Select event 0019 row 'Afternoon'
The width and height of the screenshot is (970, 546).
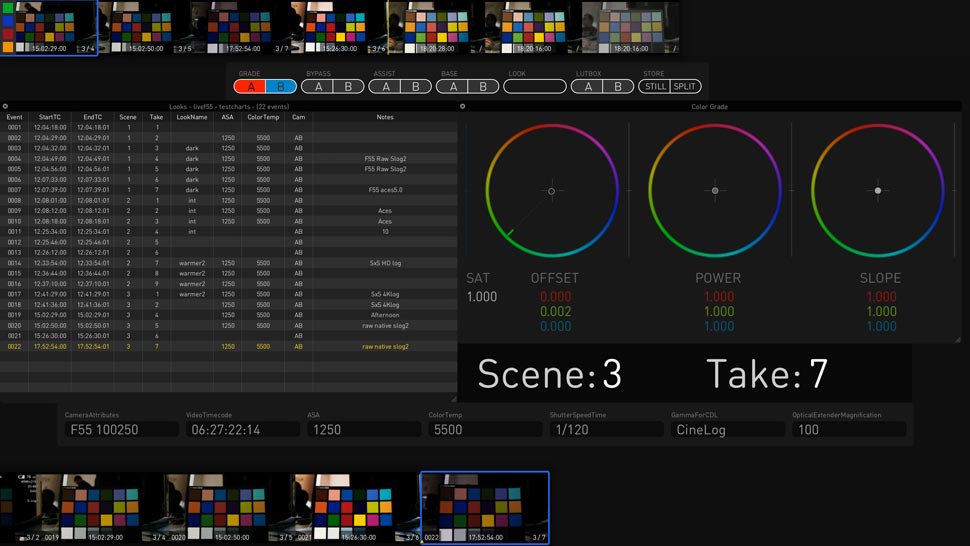pos(228,315)
